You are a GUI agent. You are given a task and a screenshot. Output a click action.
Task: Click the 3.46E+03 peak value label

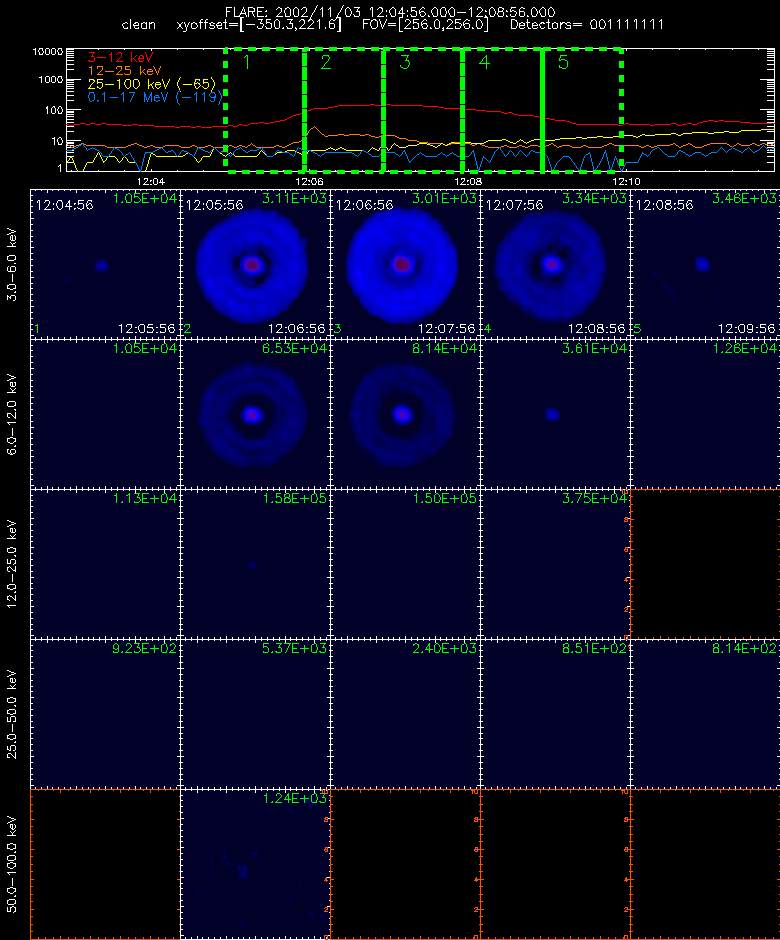coord(744,198)
